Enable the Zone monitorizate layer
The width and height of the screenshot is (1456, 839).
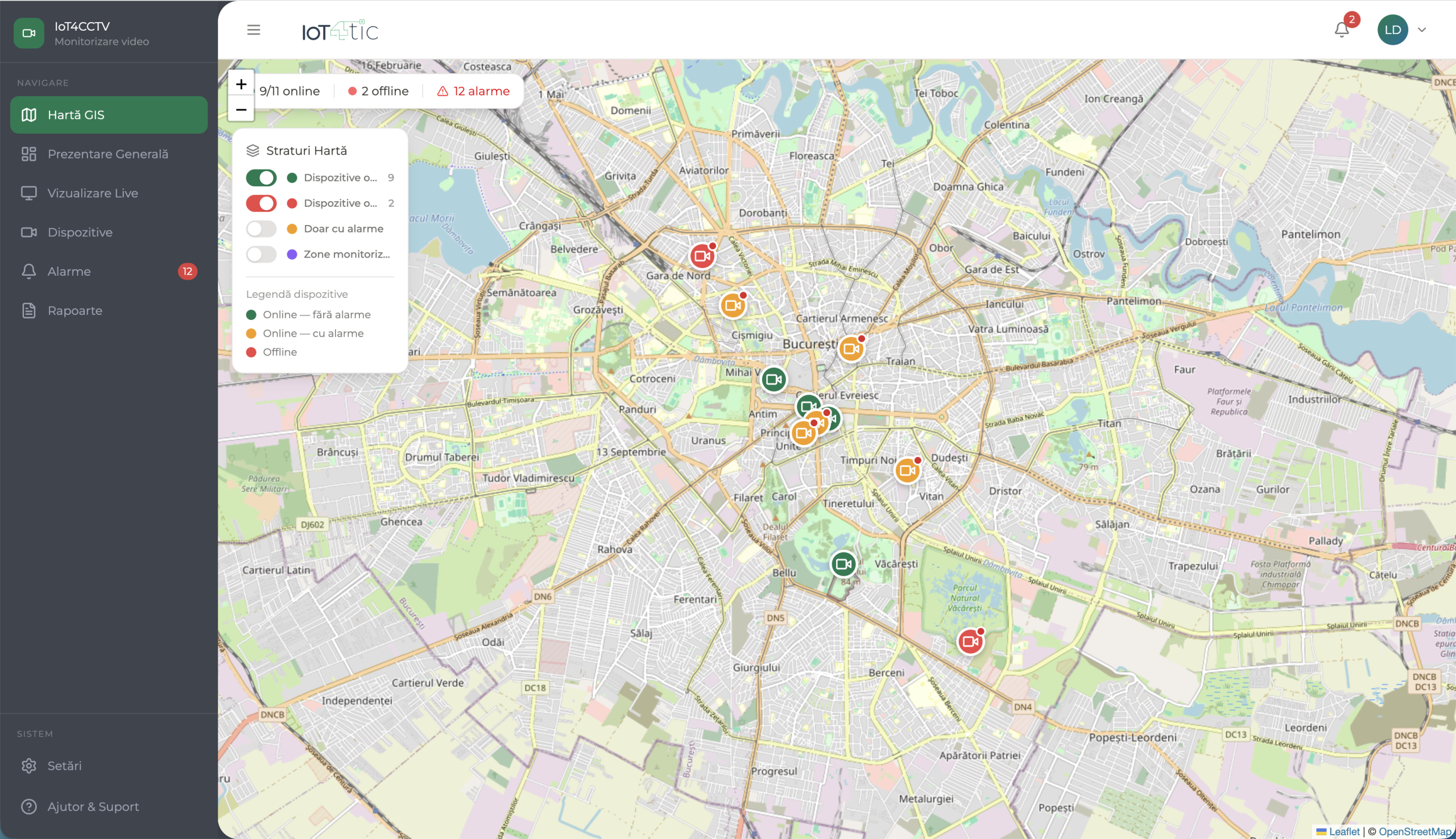[x=261, y=254]
